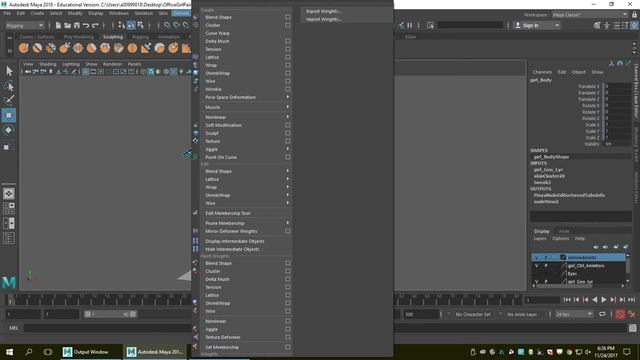Image resolution: width=640 pixels, height=360 pixels.
Task: Choose Export Weights from submenu
Action: (x=324, y=11)
